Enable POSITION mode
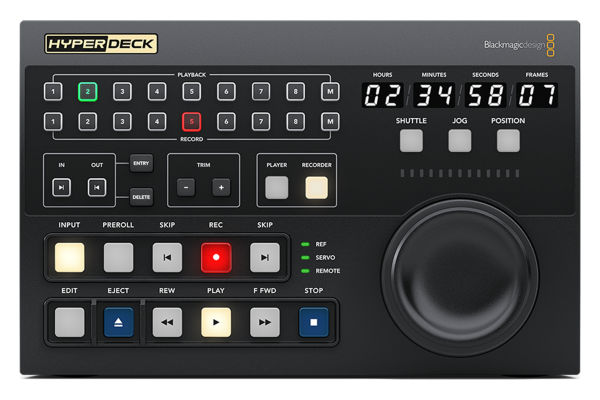This screenshot has width=600, height=400. [508, 140]
